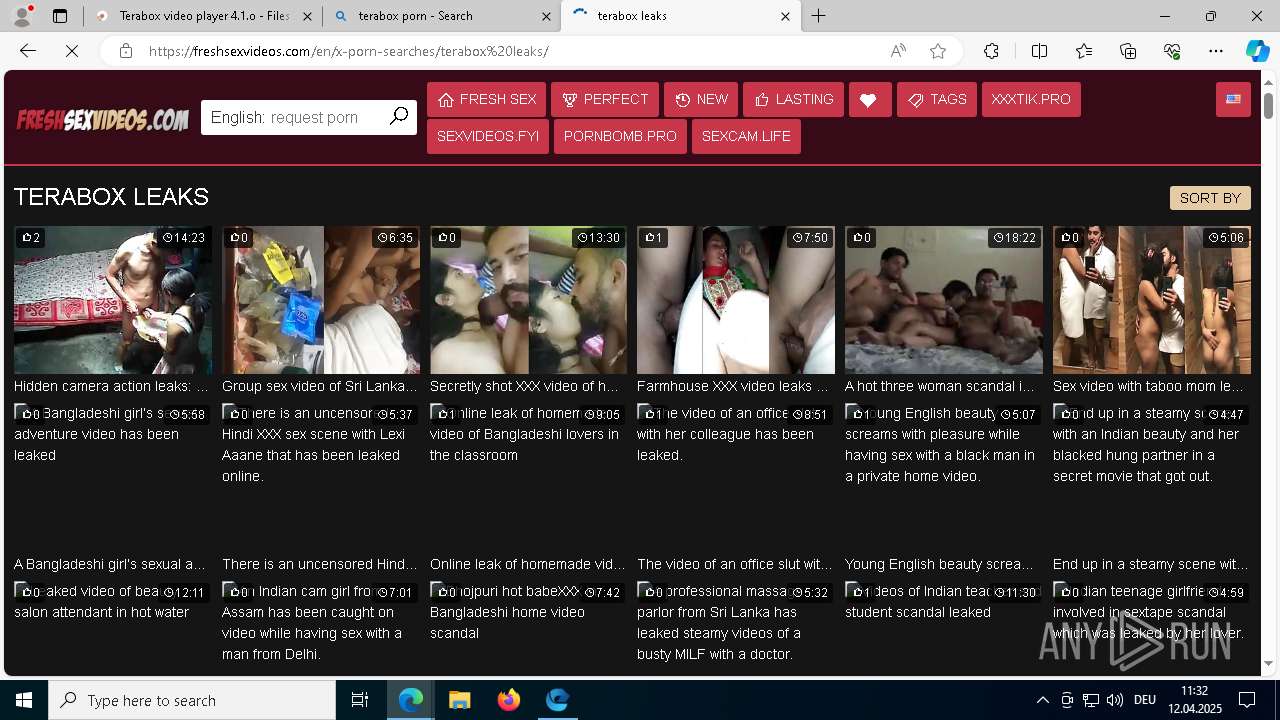Open the NEW header button
This screenshot has height=720, width=1280.
701,99
